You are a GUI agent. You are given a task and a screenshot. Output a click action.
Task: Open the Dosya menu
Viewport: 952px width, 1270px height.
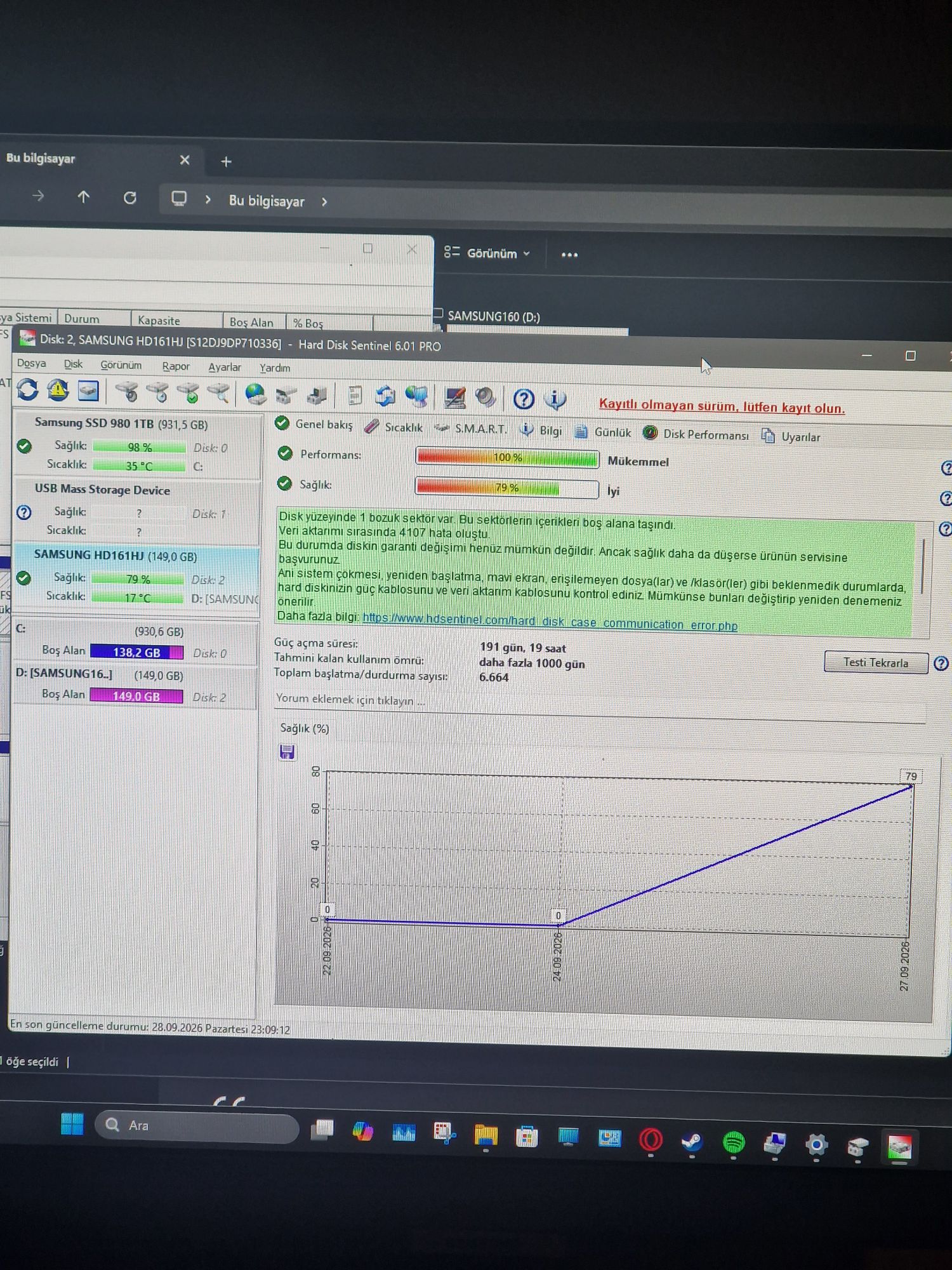click(31, 363)
